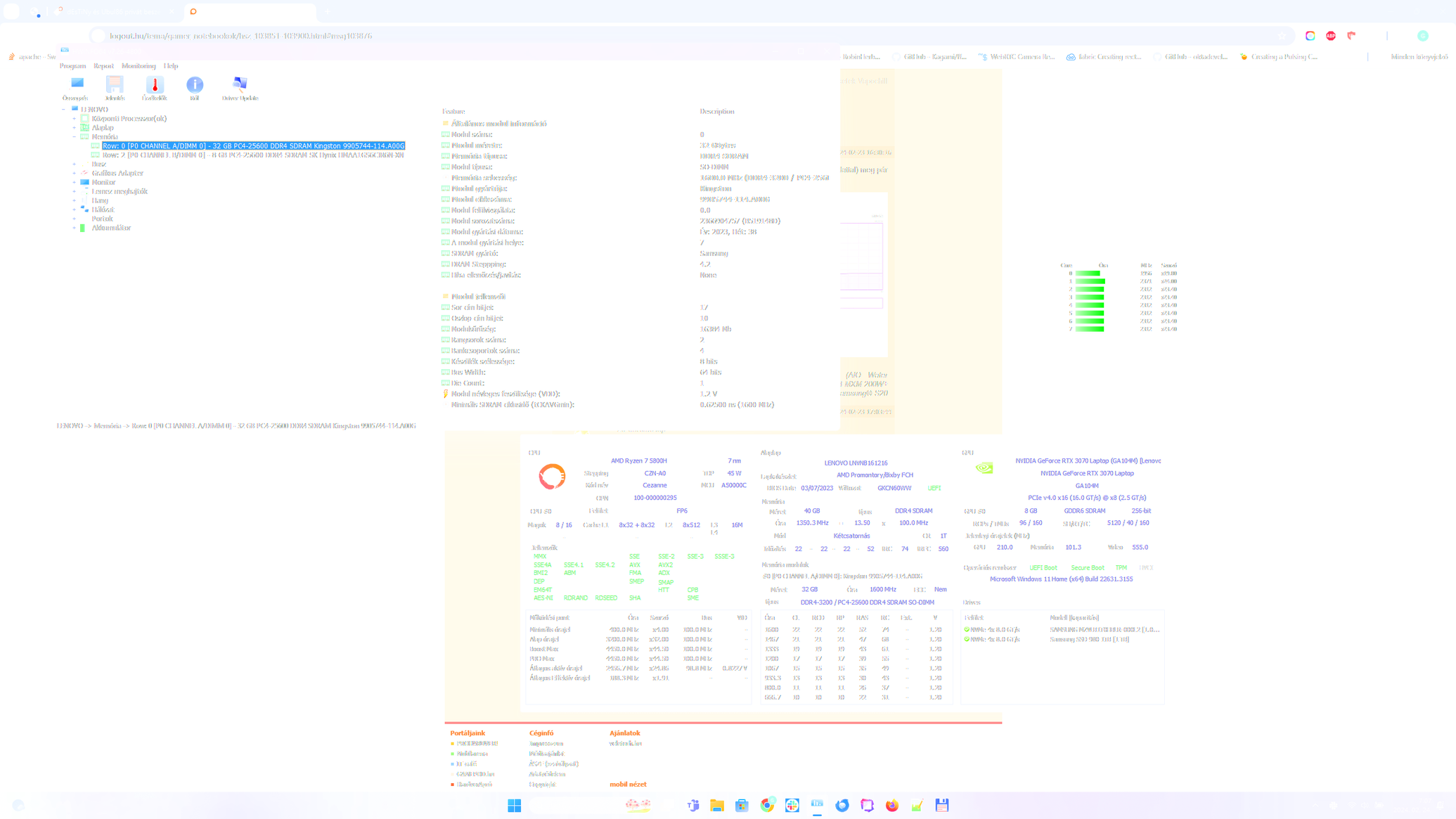
Task: Expand the Monitor tree node
Action: (74, 183)
